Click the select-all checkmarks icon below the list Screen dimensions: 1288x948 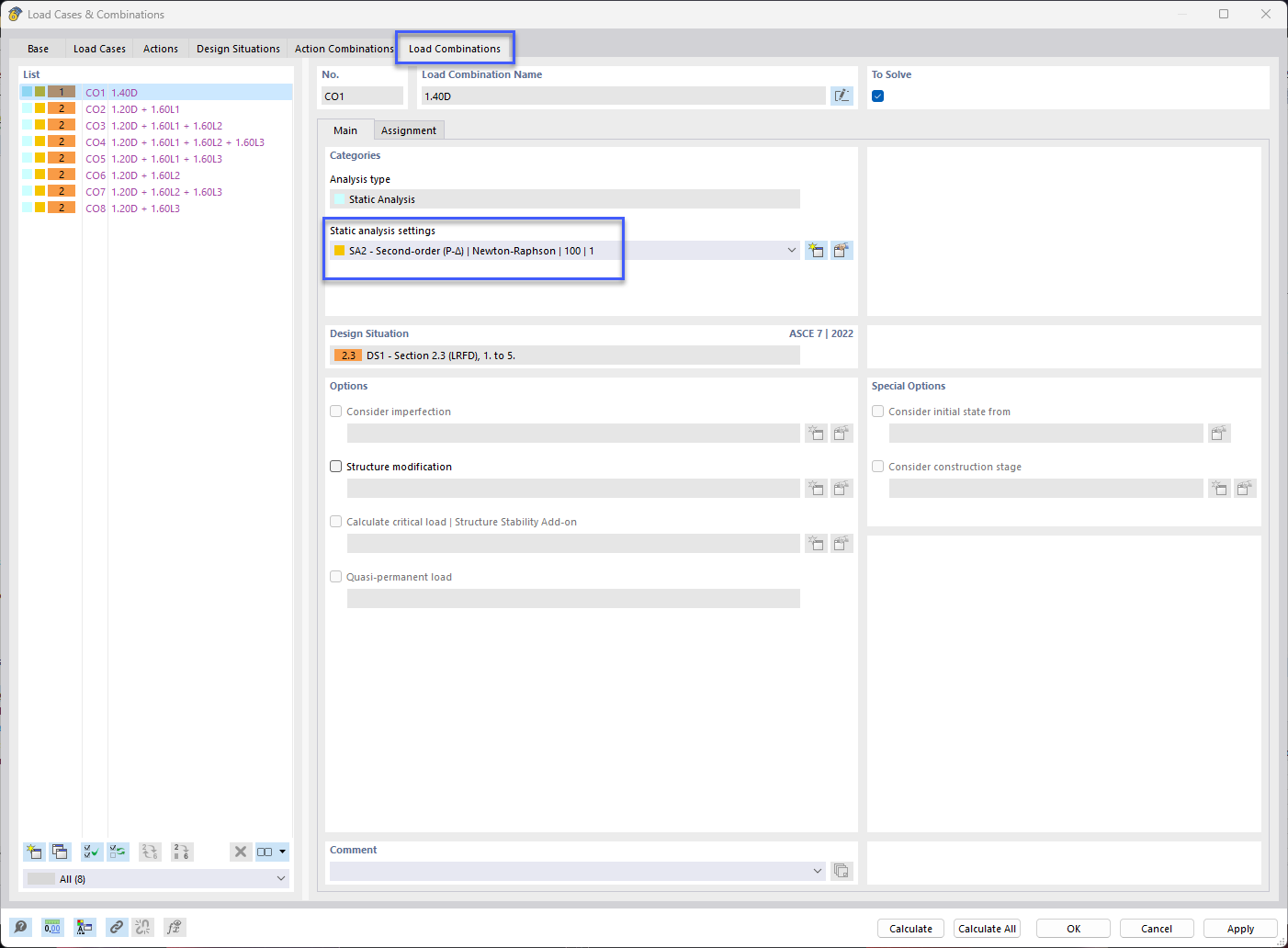92,852
